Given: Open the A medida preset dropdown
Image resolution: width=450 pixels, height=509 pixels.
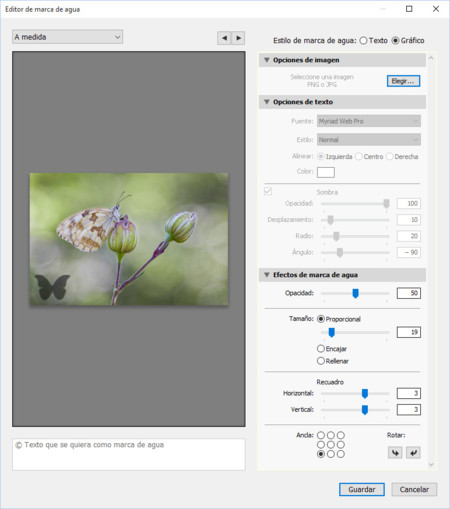Looking at the screenshot, I should (x=67, y=37).
